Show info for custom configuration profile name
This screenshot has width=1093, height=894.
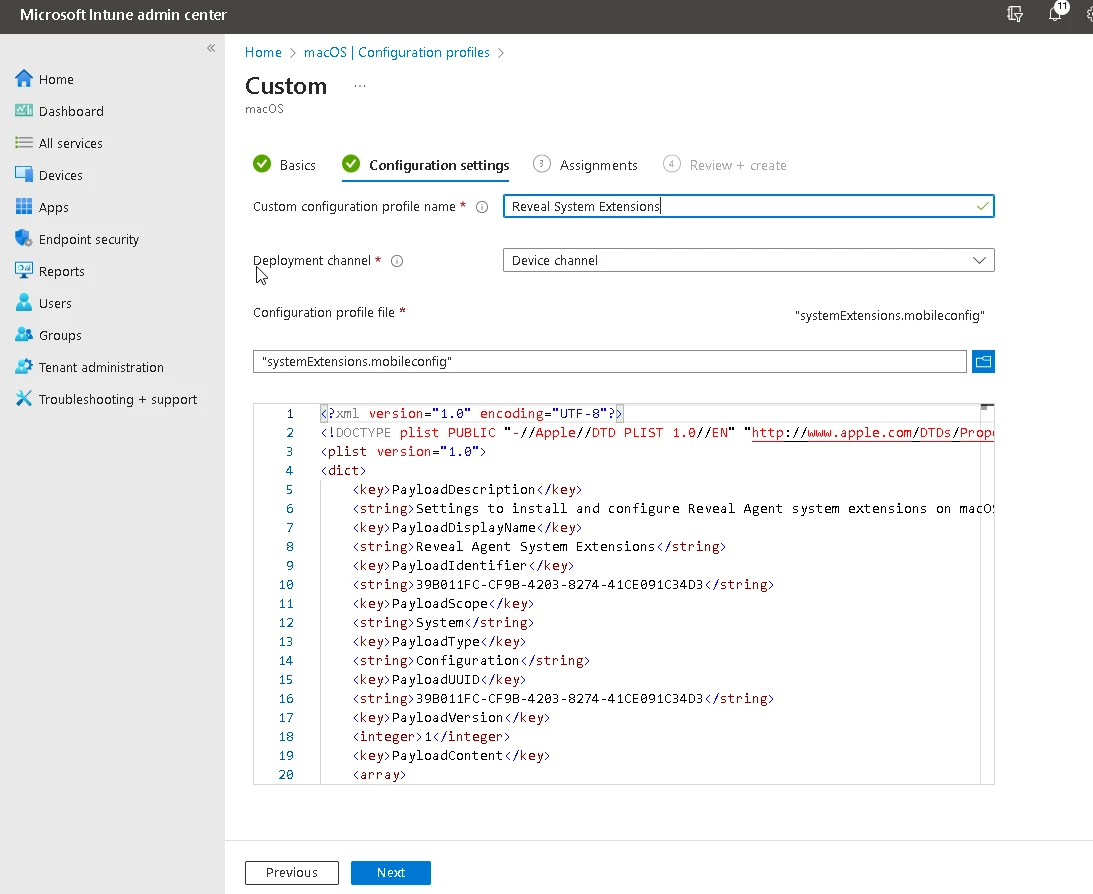click(482, 207)
